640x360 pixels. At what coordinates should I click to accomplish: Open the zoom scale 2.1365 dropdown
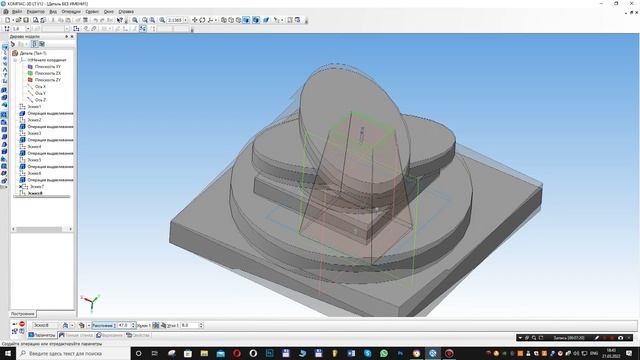coord(186,20)
